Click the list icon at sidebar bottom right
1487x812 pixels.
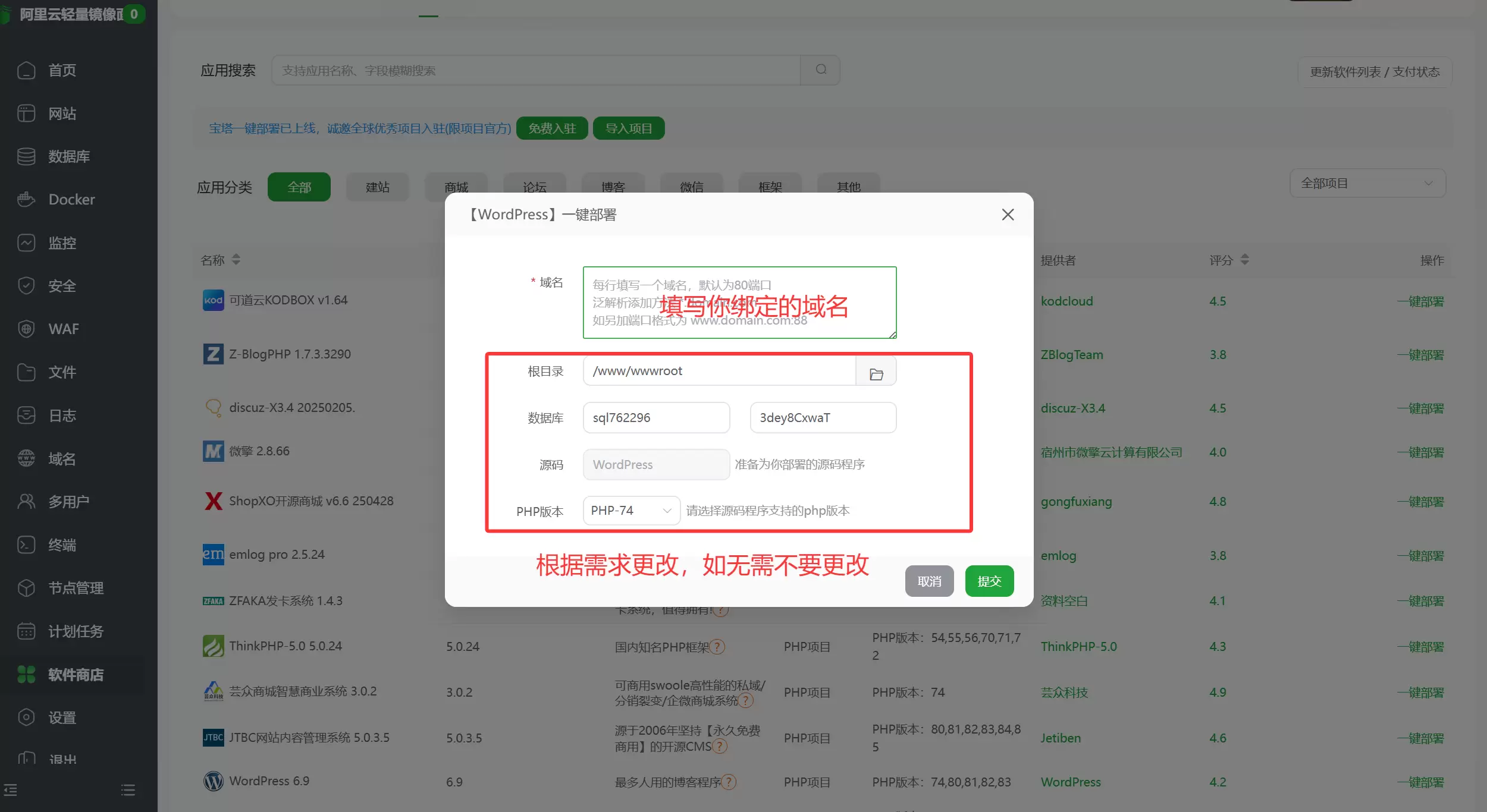pos(128,790)
